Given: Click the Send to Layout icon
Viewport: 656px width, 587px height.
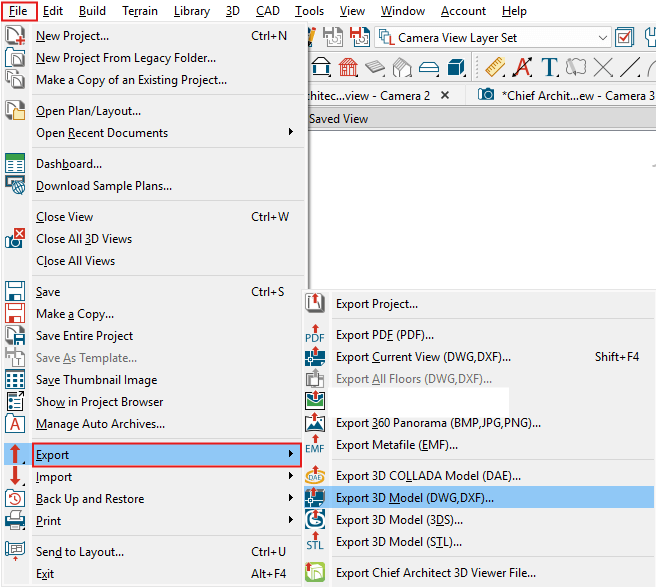Looking at the screenshot, I should 15,551.
